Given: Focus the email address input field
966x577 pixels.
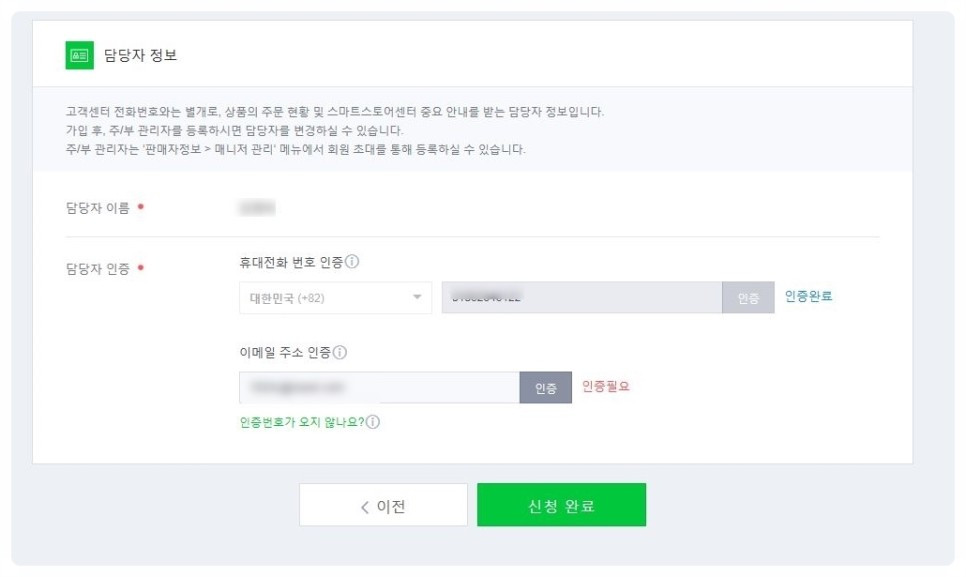Looking at the screenshot, I should 378,387.
